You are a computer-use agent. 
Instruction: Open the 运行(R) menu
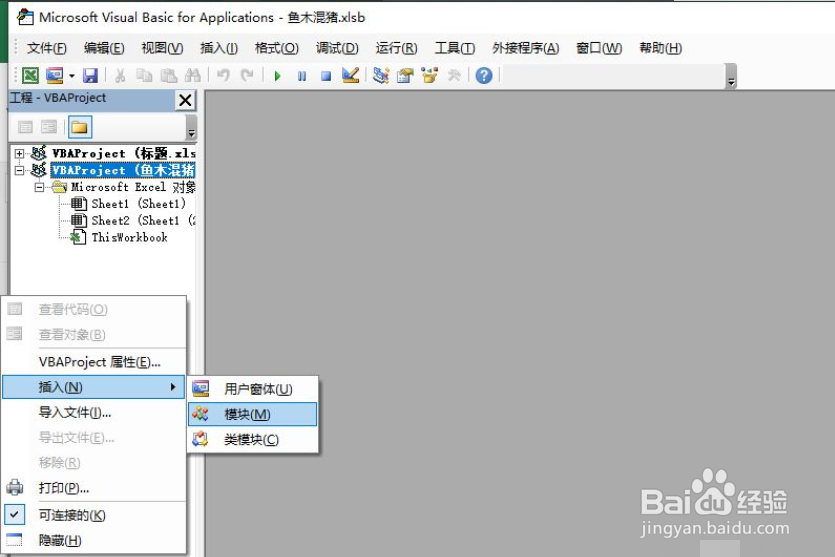click(396, 48)
